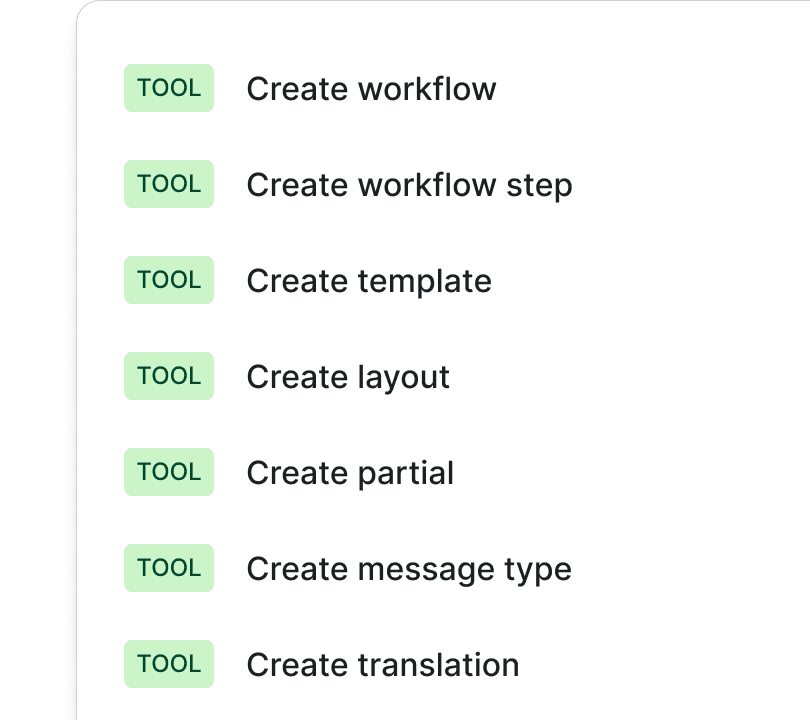Image resolution: width=810 pixels, height=720 pixels.
Task: Click the TOOL badge beside Create layout
Action: point(168,376)
